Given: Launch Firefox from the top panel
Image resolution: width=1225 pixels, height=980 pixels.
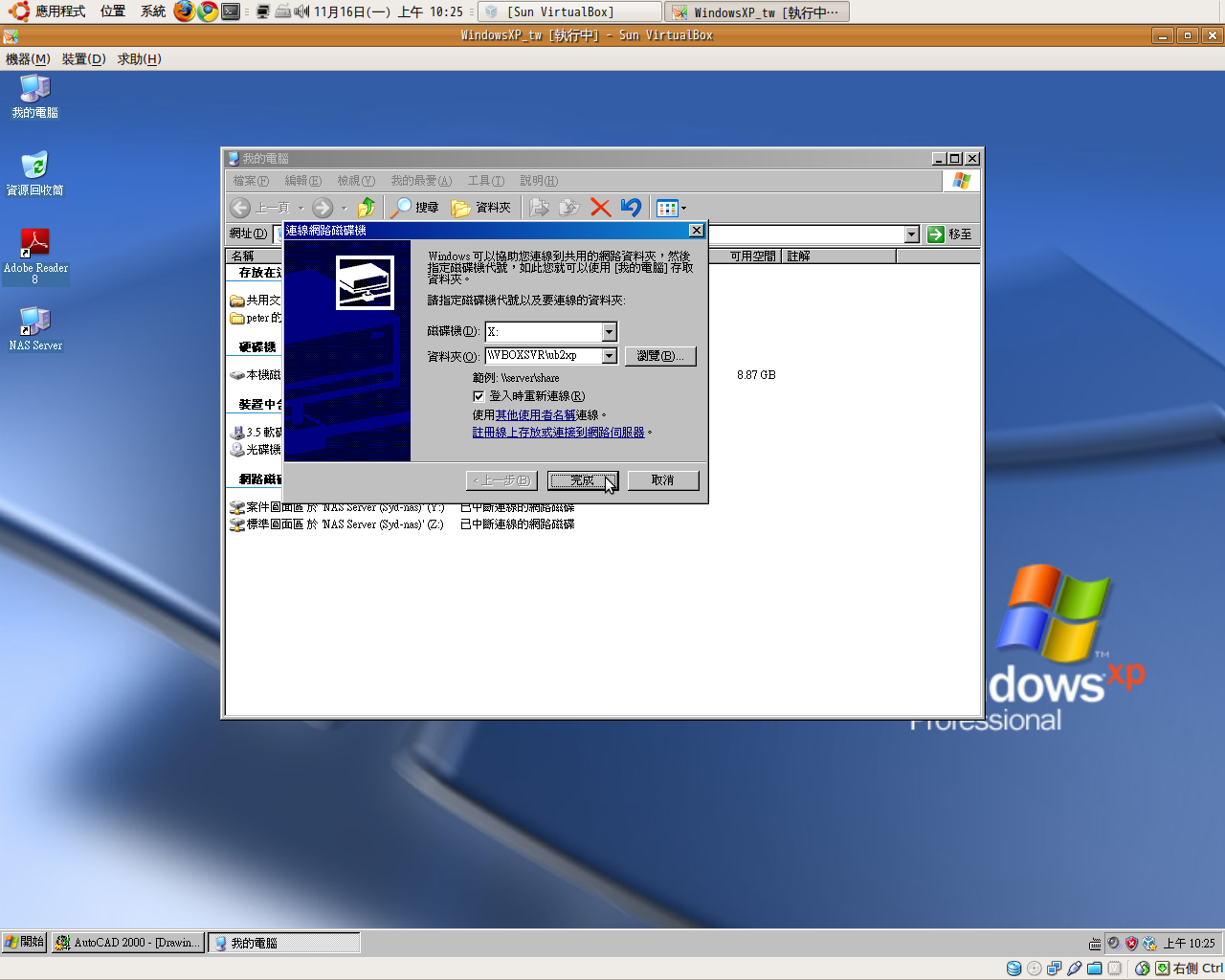Looking at the screenshot, I should [x=185, y=11].
